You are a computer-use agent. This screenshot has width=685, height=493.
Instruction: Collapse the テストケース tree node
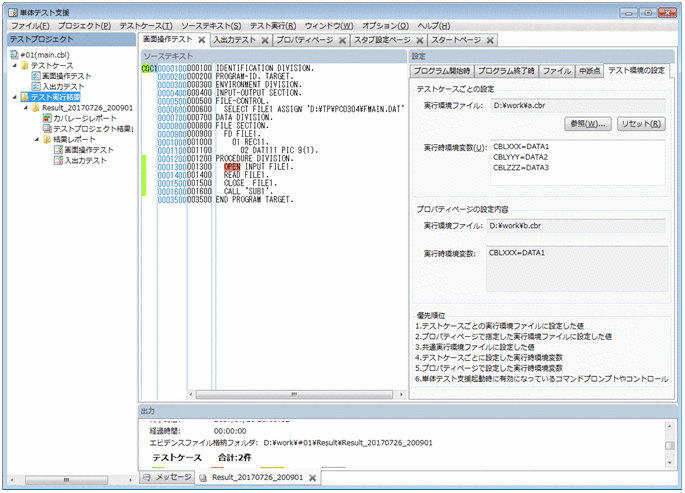15,66
